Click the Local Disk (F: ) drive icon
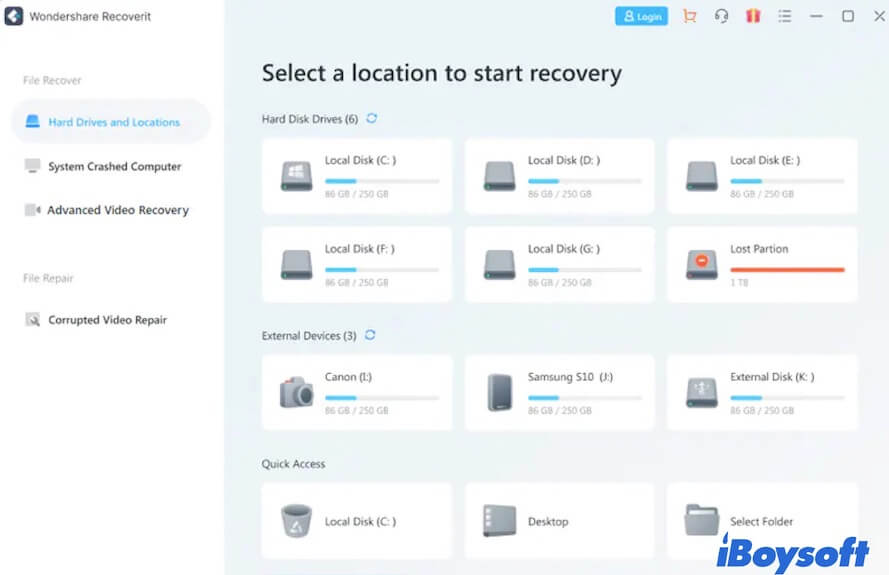The image size is (889, 575). tap(297, 264)
